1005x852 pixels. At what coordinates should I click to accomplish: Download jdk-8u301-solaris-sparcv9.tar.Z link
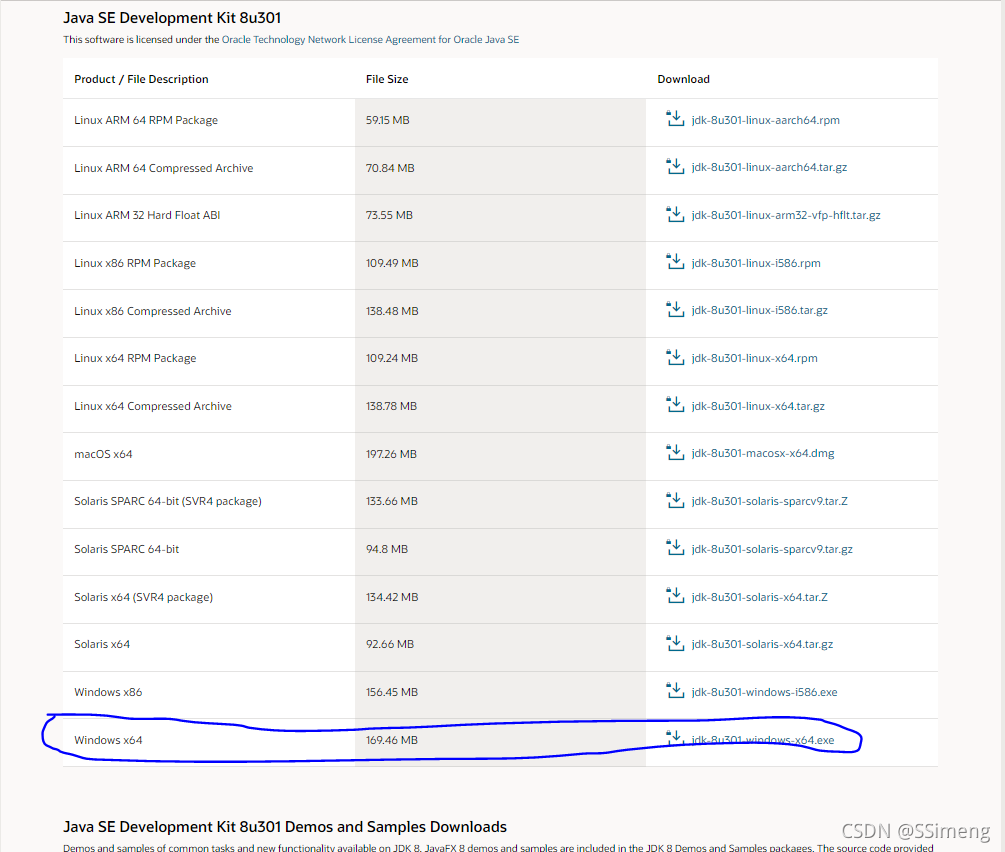coord(769,501)
